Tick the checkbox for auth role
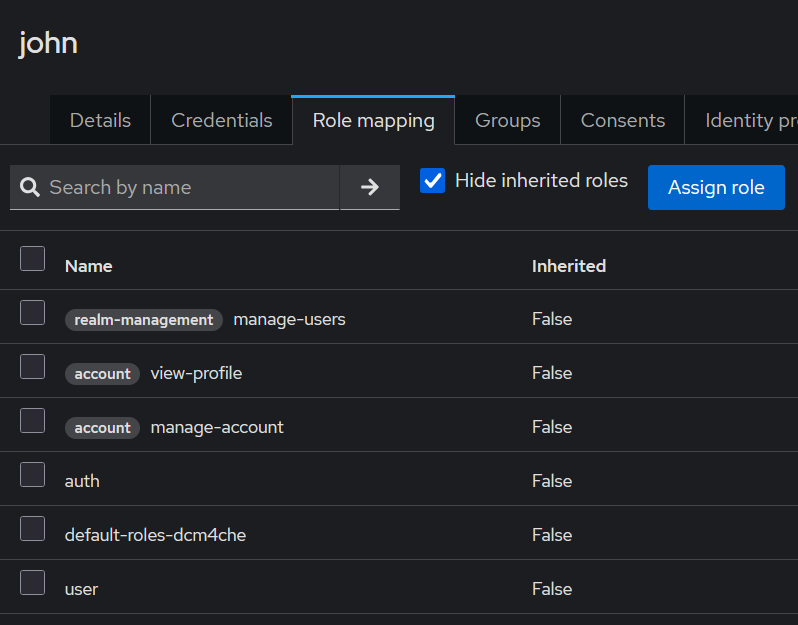 [33, 475]
